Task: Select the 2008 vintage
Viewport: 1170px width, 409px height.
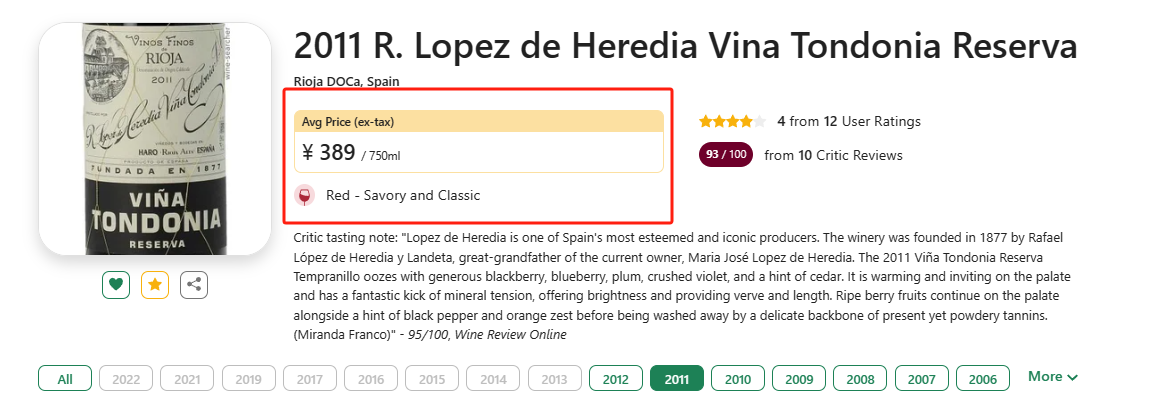Action: pyautogui.click(x=860, y=378)
